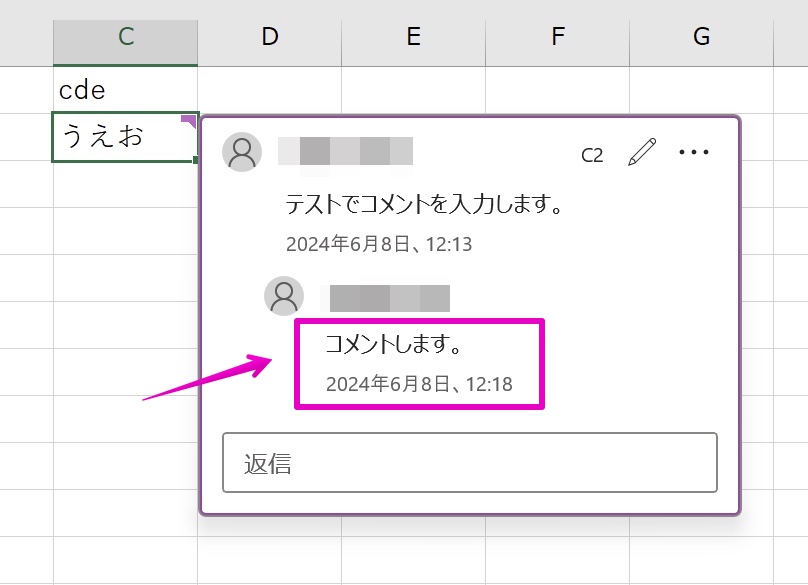Select the cell containing うえお
The height and width of the screenshot is (585, 808).
pyautogui.click(x=125, y=137)
